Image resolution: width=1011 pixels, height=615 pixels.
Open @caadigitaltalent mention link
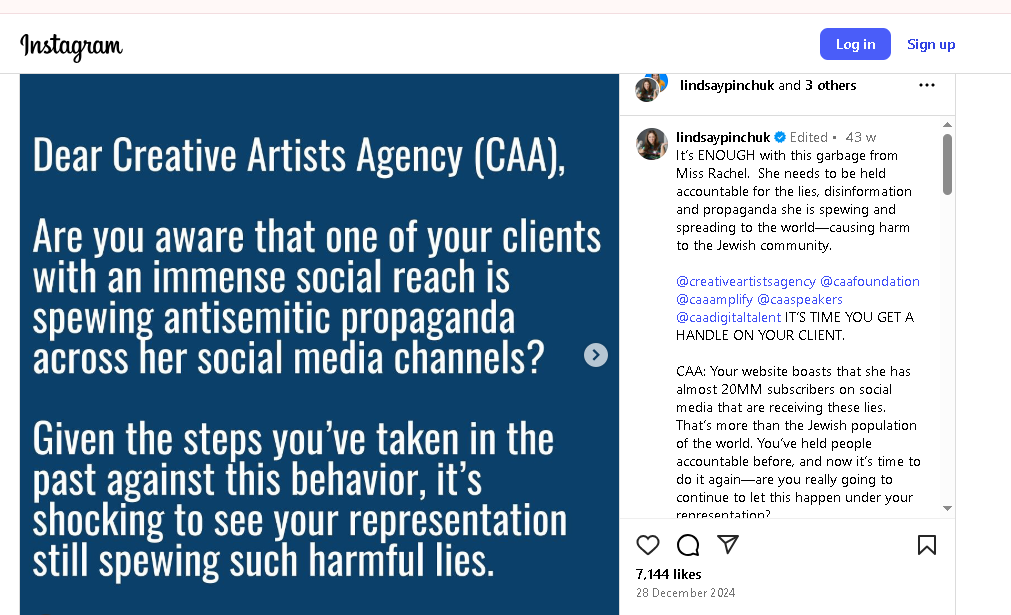pyautogui.click(x=728, y=318)
